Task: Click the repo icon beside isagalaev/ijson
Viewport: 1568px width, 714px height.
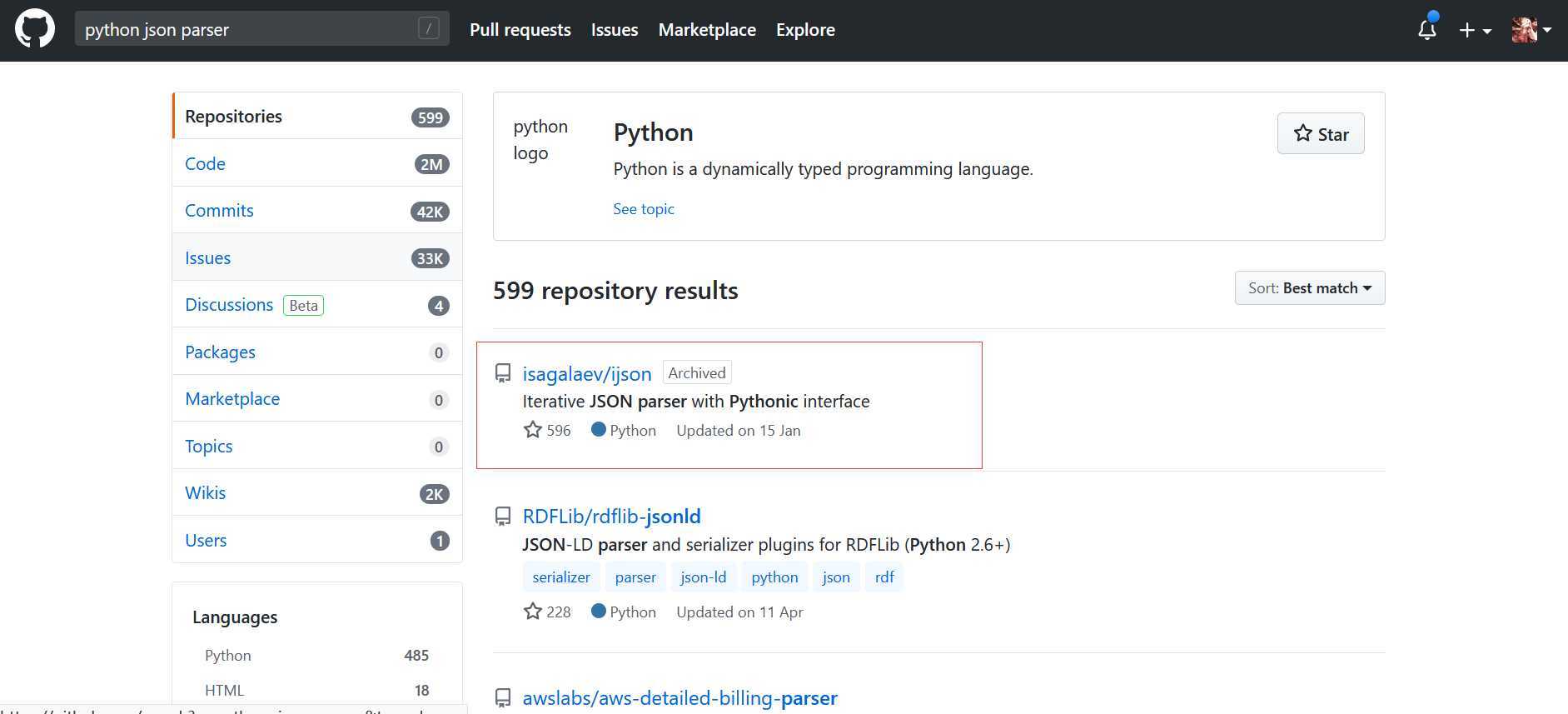Action: pyautogui.click(x=503, y=373)
